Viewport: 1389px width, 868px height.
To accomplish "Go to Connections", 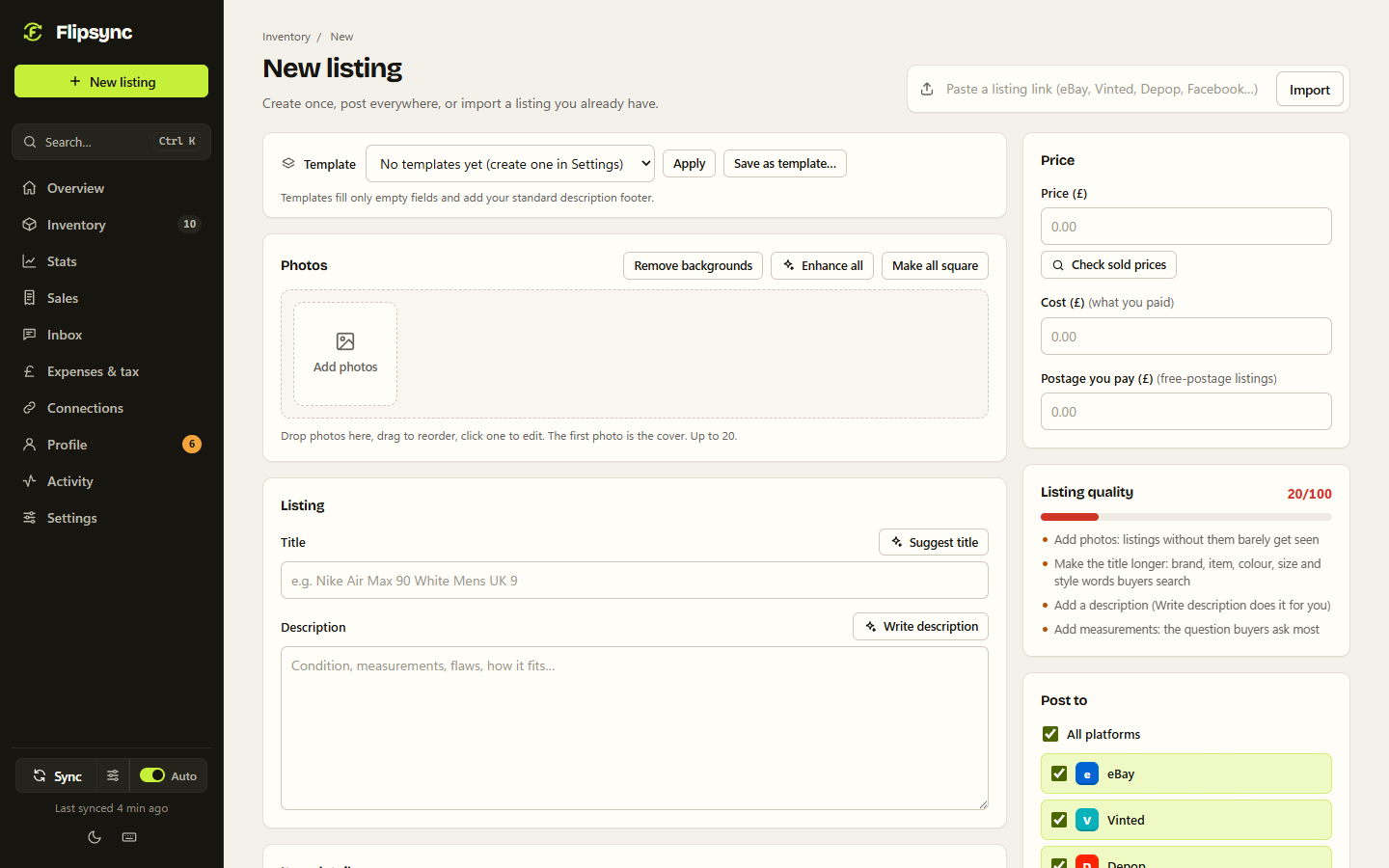I will (112, 408).
